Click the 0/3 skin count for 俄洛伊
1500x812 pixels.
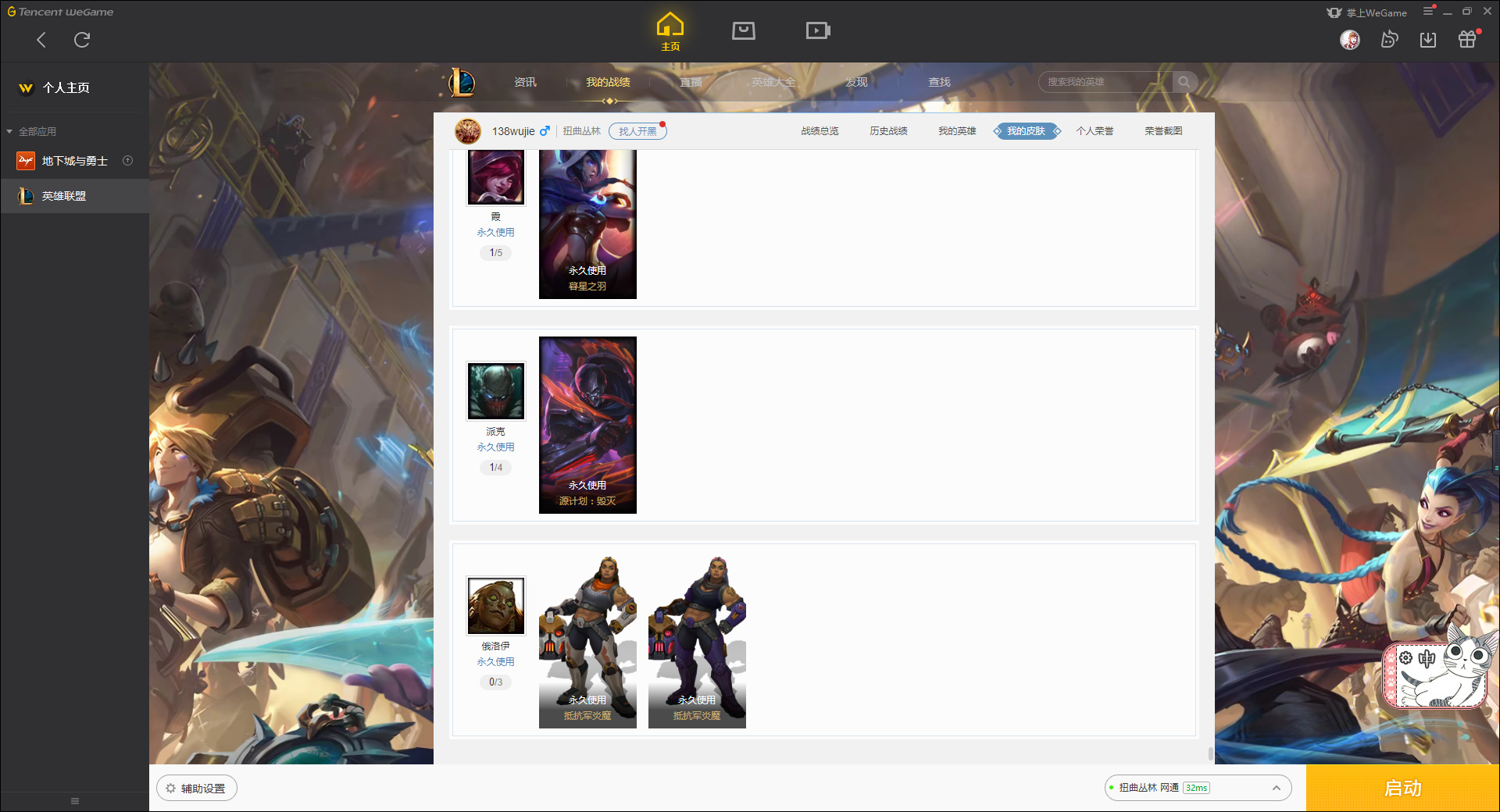(496, 682)
